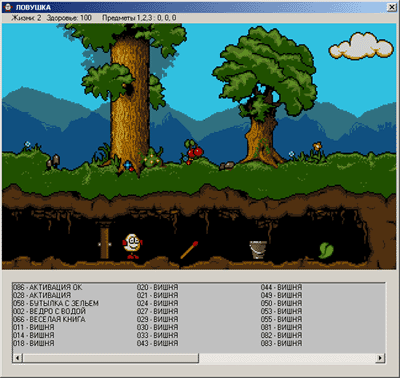Screen dimensions: 400x378
Task: Pick up the matchstick in cave
Action: [x=189, y=250]
